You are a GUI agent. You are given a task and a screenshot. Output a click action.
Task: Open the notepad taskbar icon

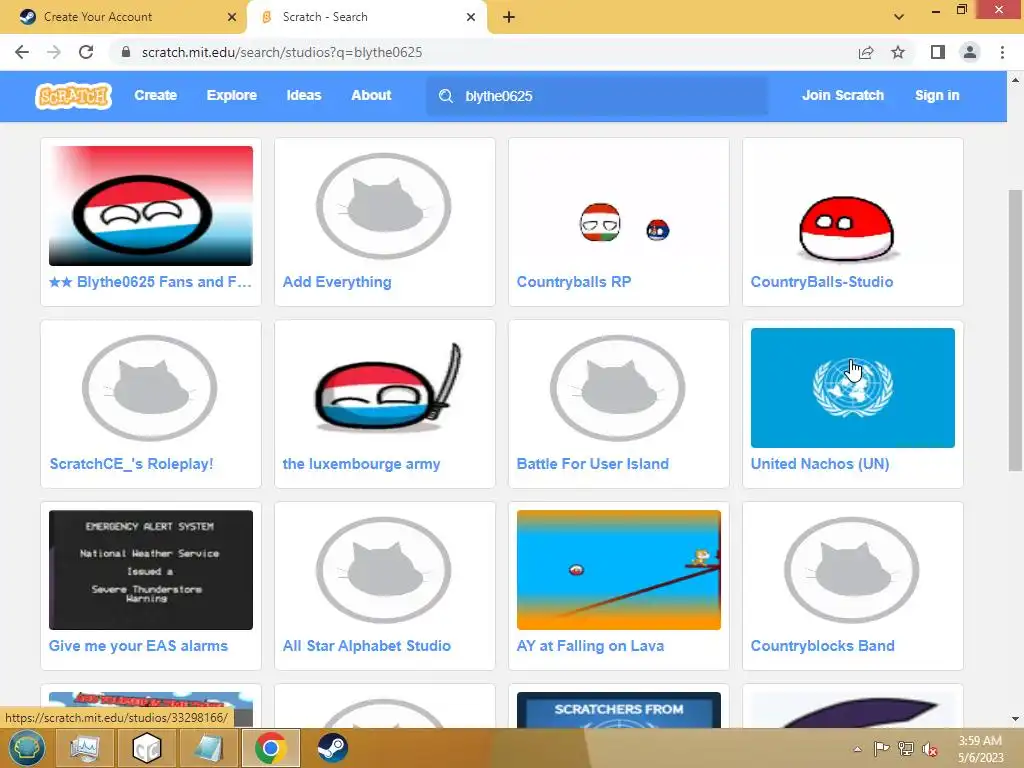coord(208,748)
